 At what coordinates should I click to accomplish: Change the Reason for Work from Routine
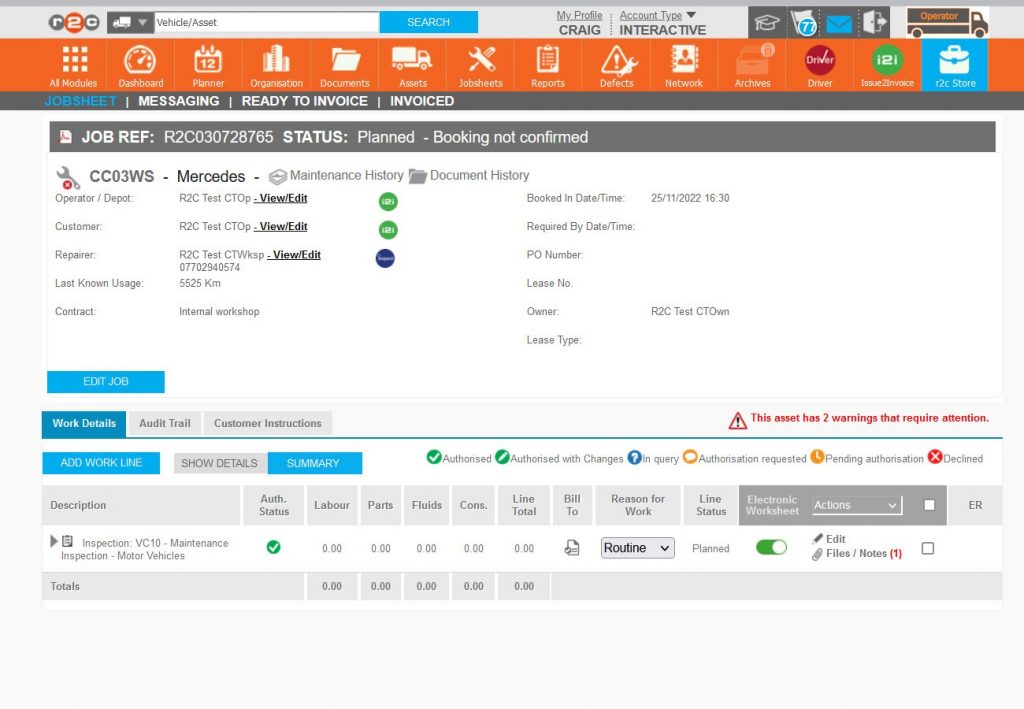point(637,548)
